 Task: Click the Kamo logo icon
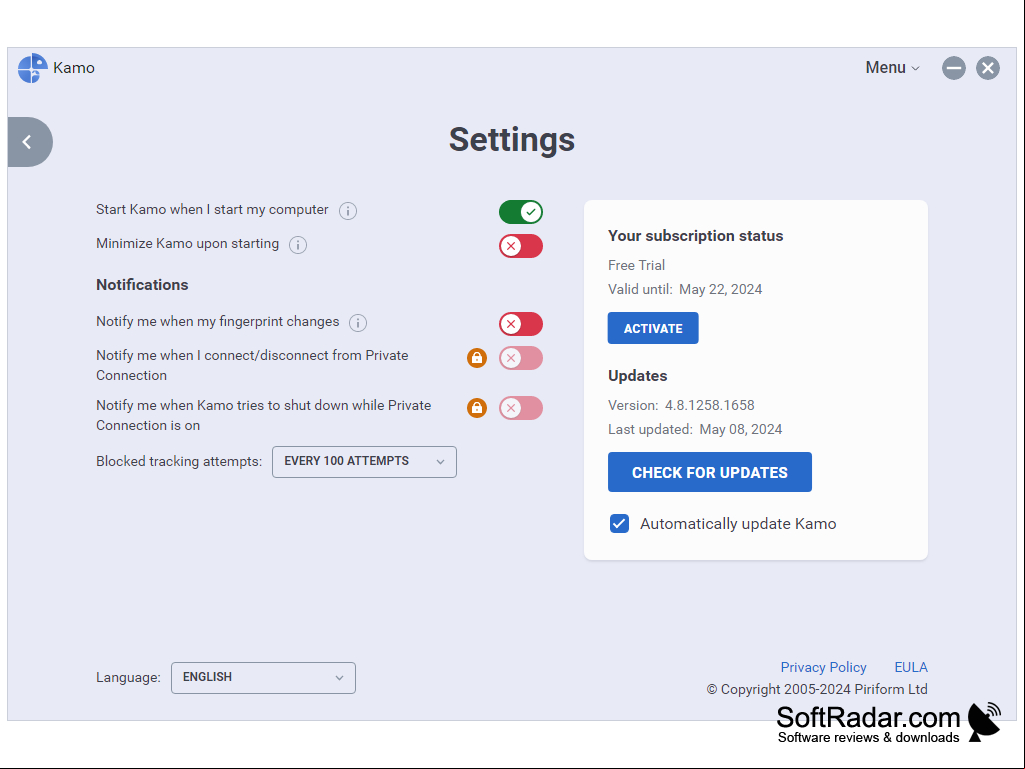(x=33, y=68)
